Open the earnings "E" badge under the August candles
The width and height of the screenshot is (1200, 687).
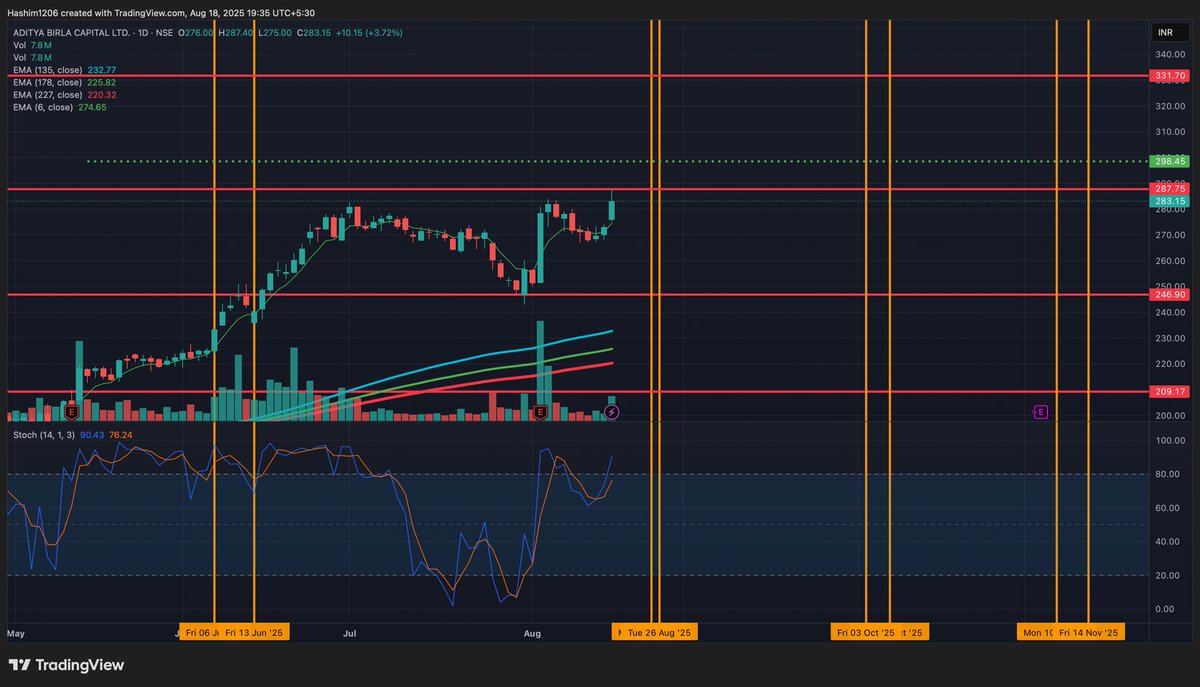[x=539, y=411]
